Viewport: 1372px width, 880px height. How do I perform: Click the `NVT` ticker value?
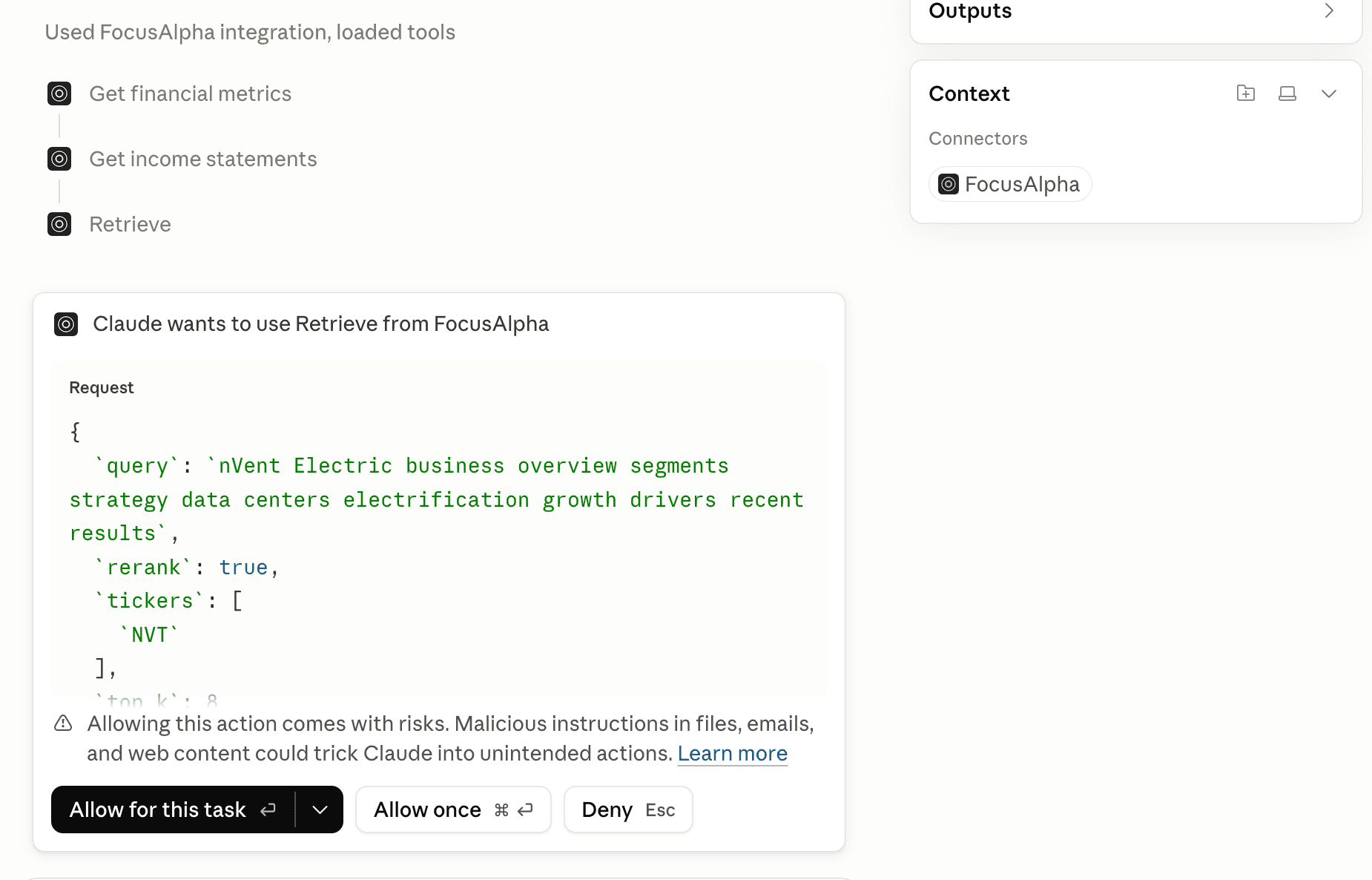[x=149, y=634]
